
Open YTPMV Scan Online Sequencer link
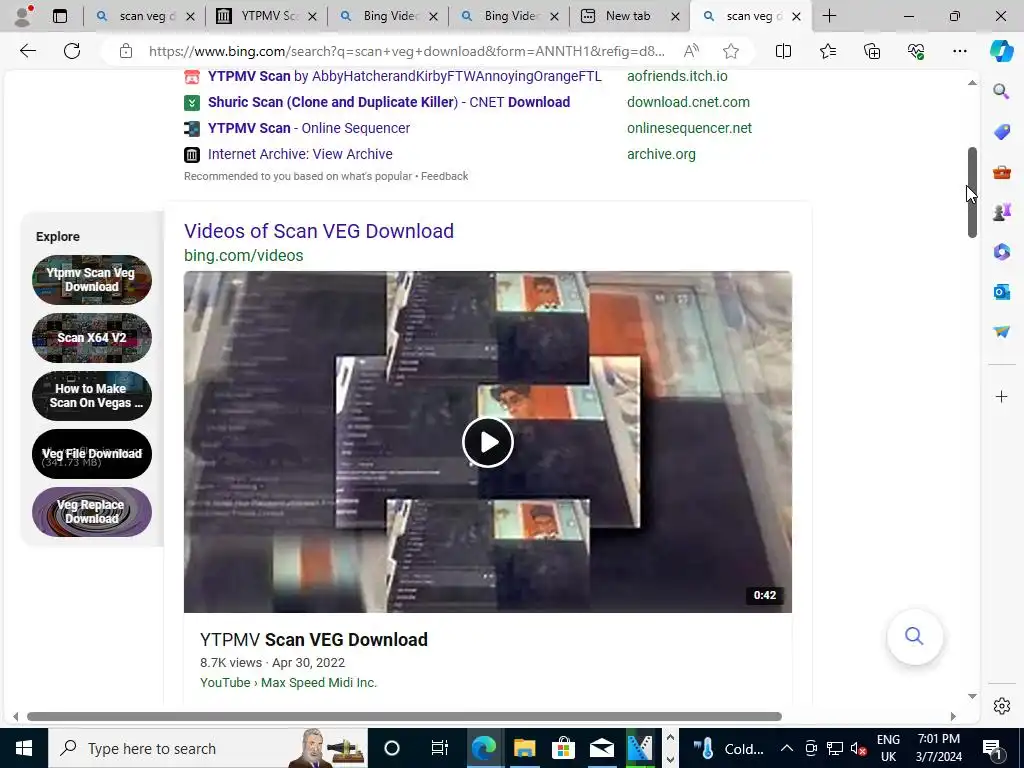tap(308, 128)
